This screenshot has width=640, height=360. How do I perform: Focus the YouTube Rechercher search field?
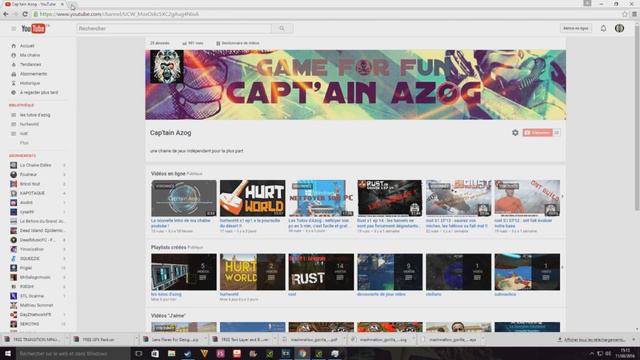pos(174,29)
